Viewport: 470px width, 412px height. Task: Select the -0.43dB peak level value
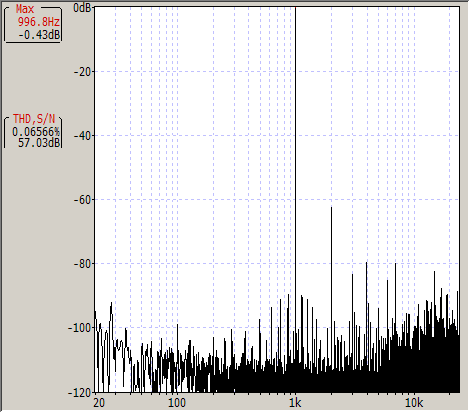tap(39, 34)
